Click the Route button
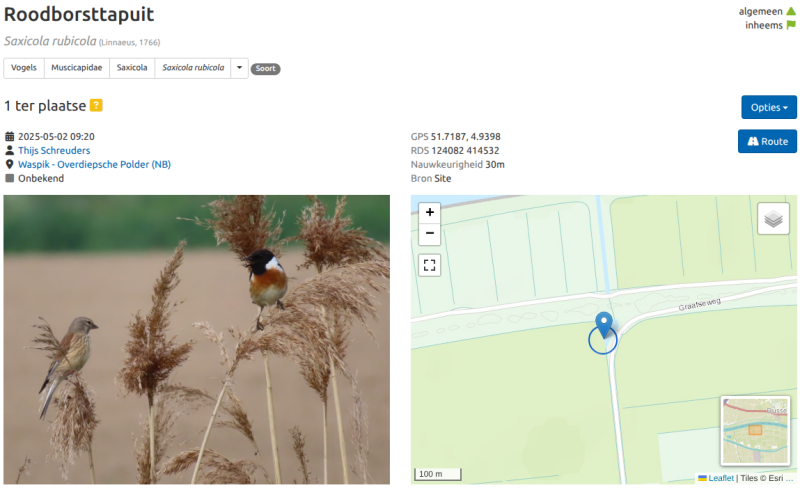Viewport: 800px width, 490px height. coord(767,141)
